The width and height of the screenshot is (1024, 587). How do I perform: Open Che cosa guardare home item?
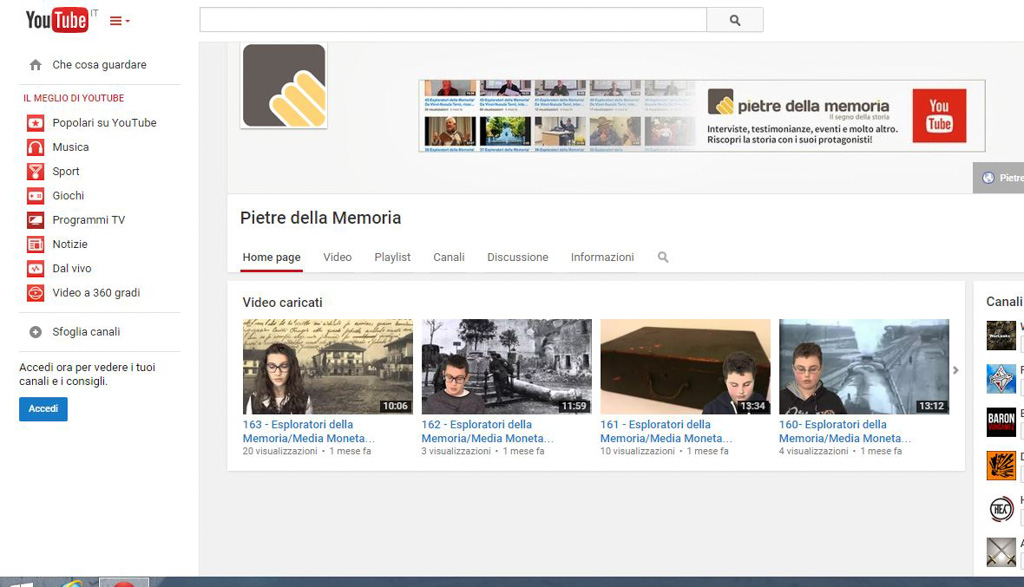99,65
